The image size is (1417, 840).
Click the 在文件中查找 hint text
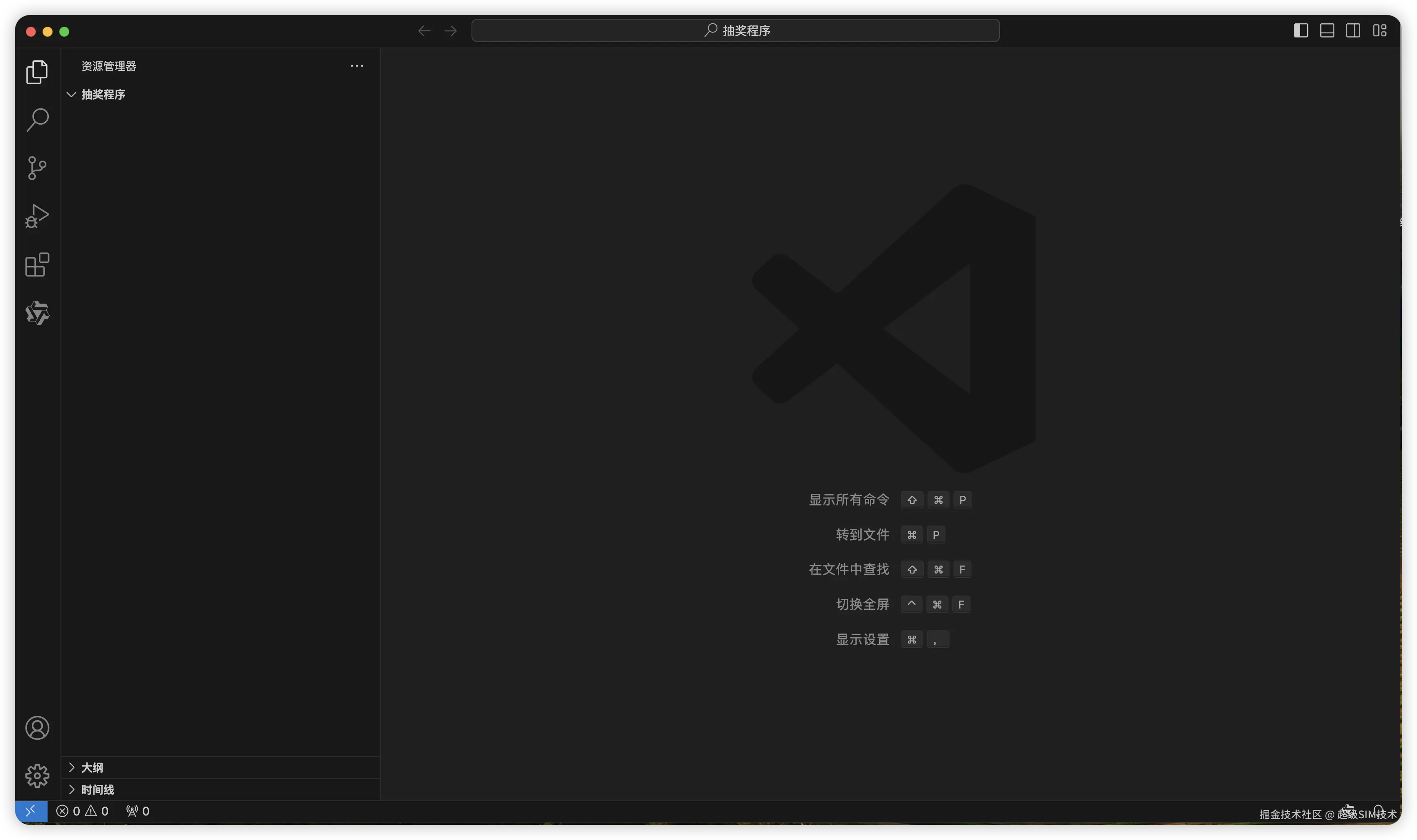(x=849, y=569)
